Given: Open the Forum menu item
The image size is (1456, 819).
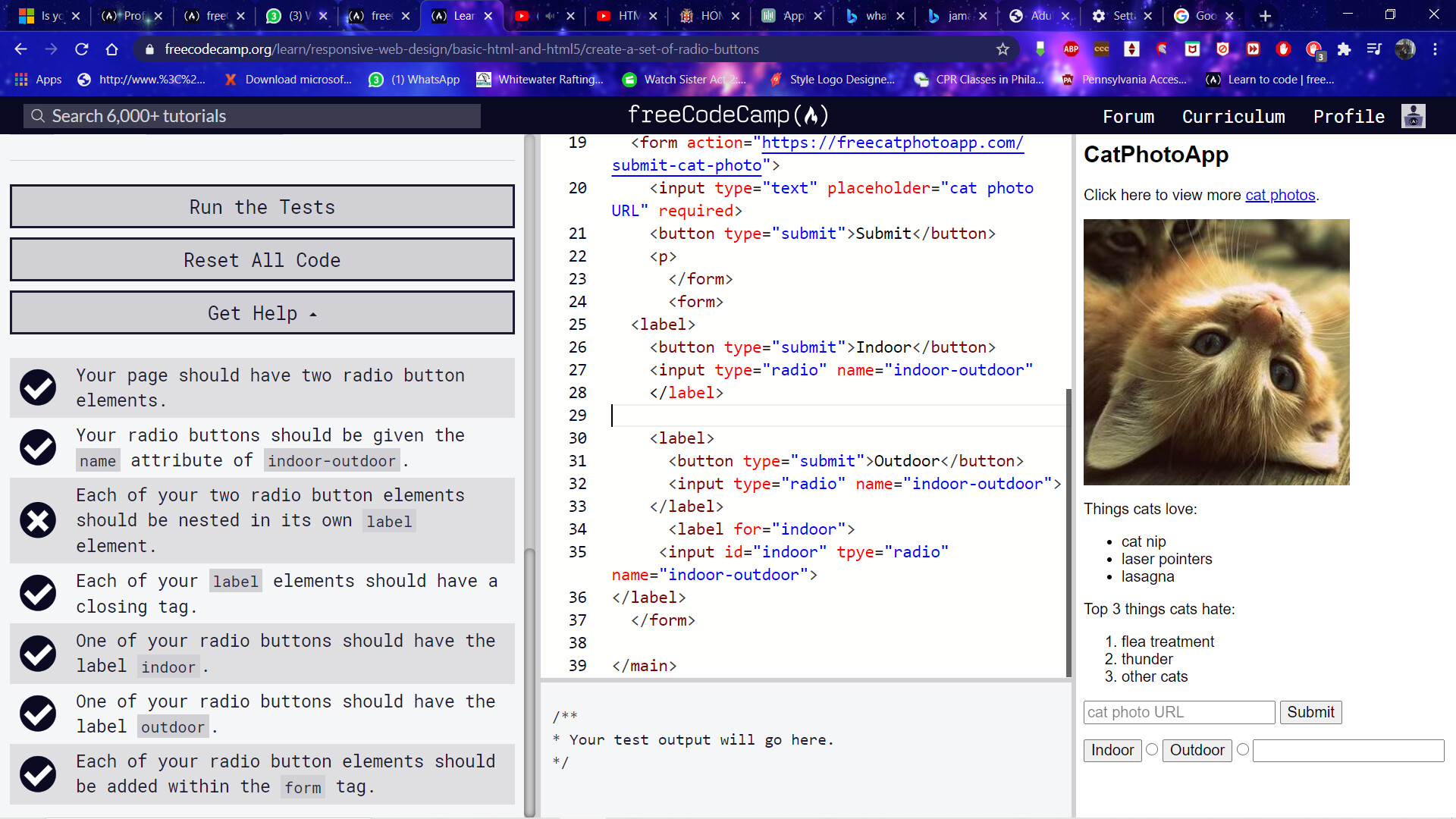Looking at the screenshot, I should pos(1128,117).
